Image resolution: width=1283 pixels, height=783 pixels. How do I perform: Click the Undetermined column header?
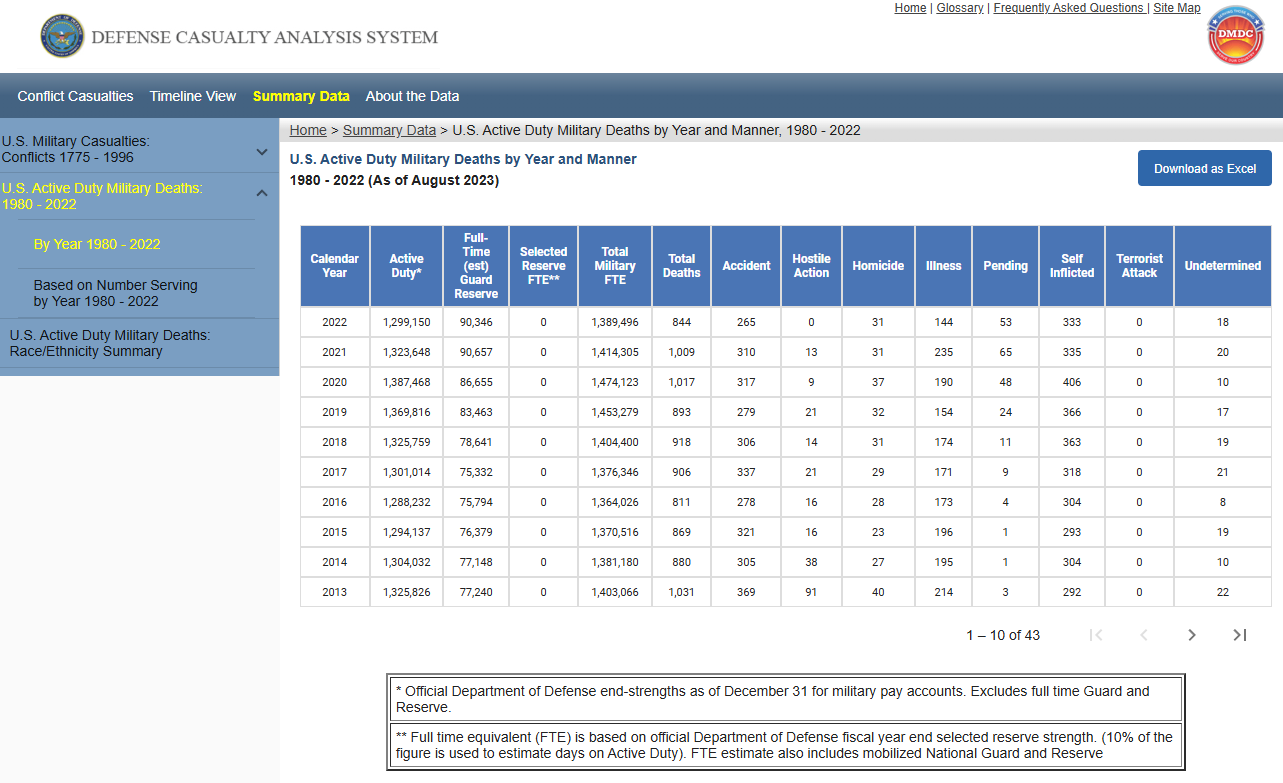click(1223, 266)
